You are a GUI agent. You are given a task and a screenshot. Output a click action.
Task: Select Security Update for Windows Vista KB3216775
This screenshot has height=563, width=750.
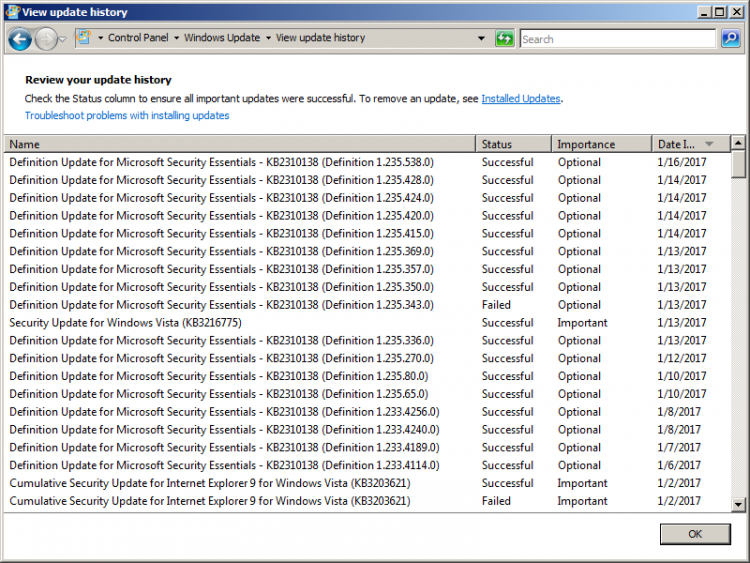(x=367, y=322)
